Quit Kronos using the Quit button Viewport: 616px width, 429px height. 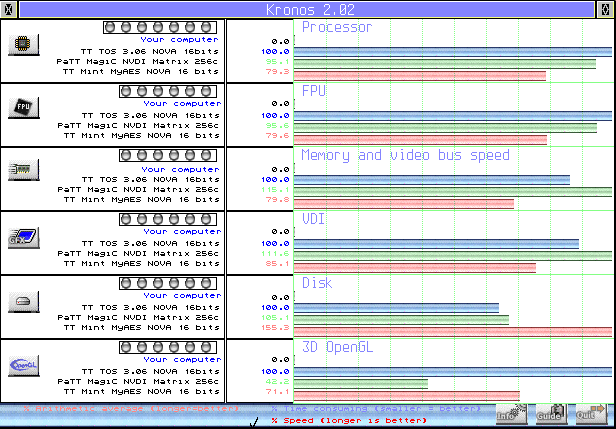pos(591,414)
